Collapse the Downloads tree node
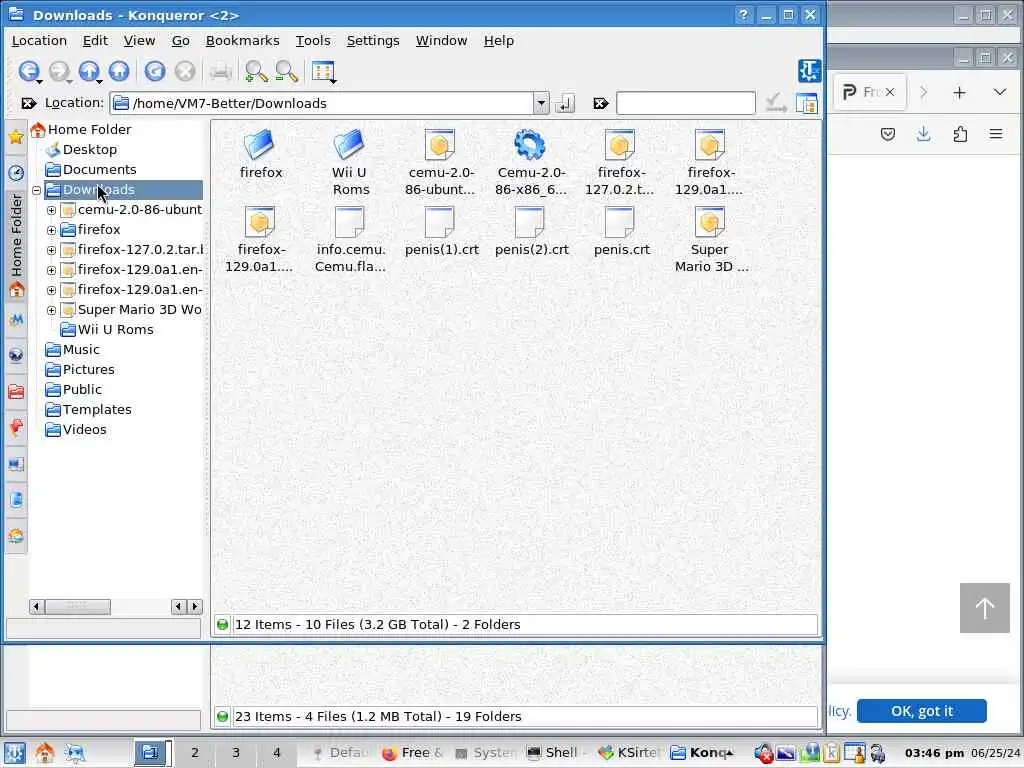The height and width of the screenshot is (768, 1024). (37, 190)
